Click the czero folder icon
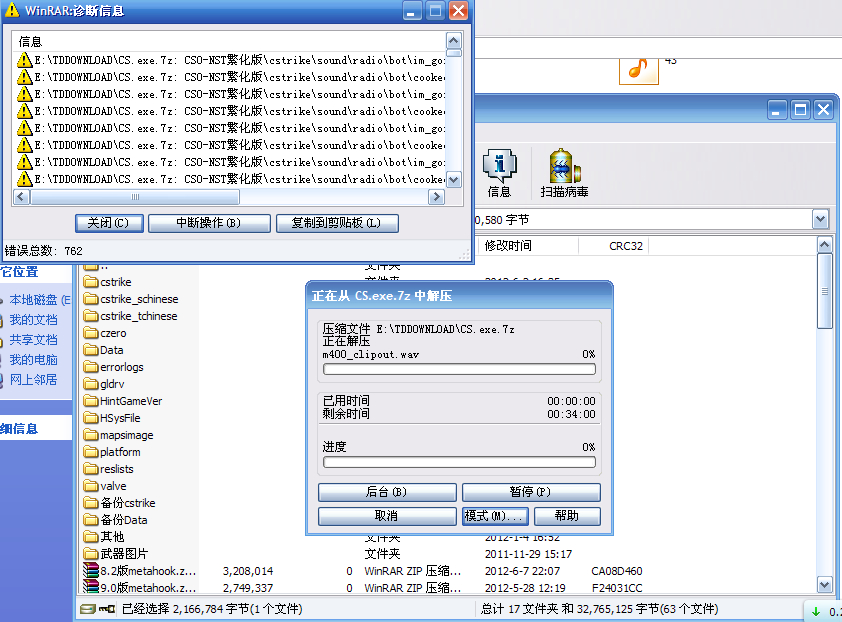Image resolution: width=842 pixels, height=622 pixels. coord(91,333)
